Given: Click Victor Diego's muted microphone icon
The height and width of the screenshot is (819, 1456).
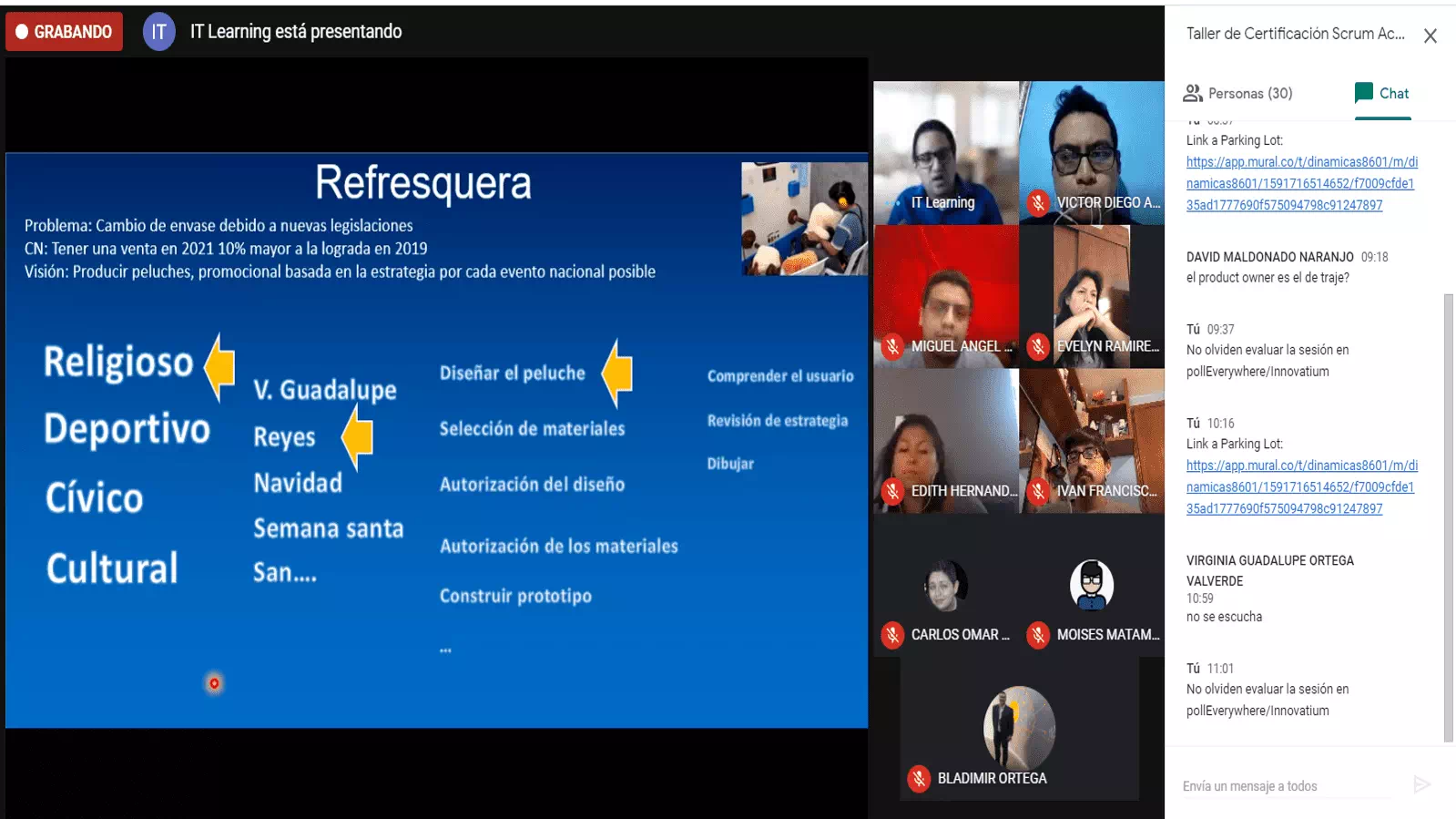Looking at the screenshot, I should [1038, 203].
